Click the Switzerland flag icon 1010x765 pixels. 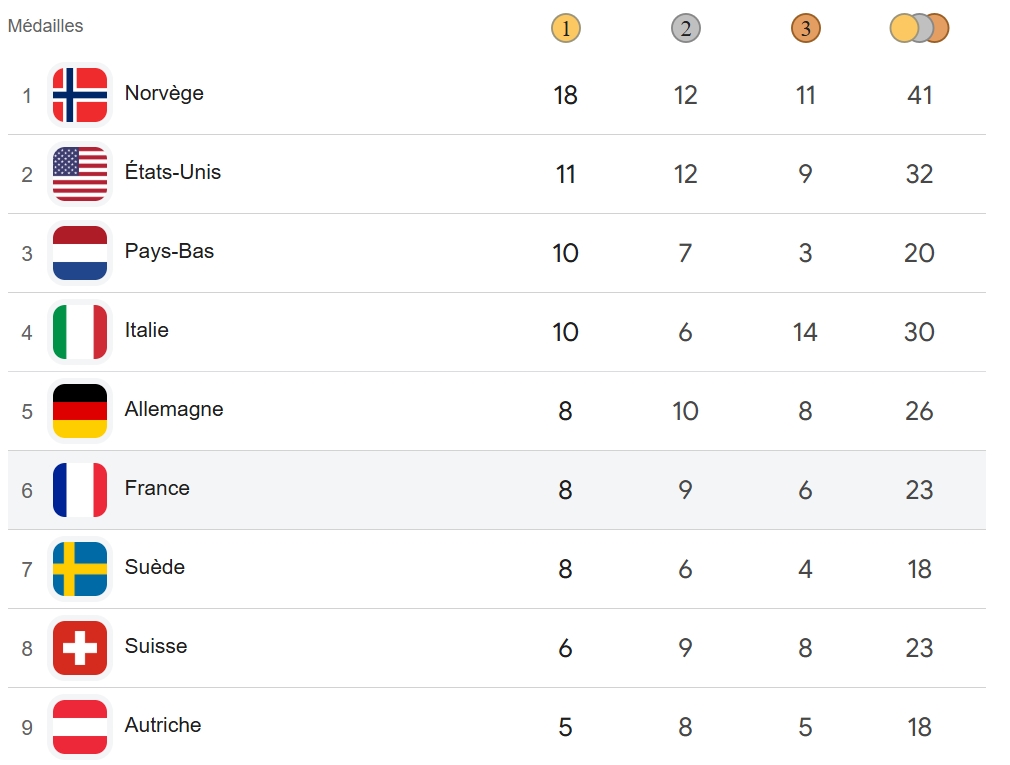[x=80, y=648]
